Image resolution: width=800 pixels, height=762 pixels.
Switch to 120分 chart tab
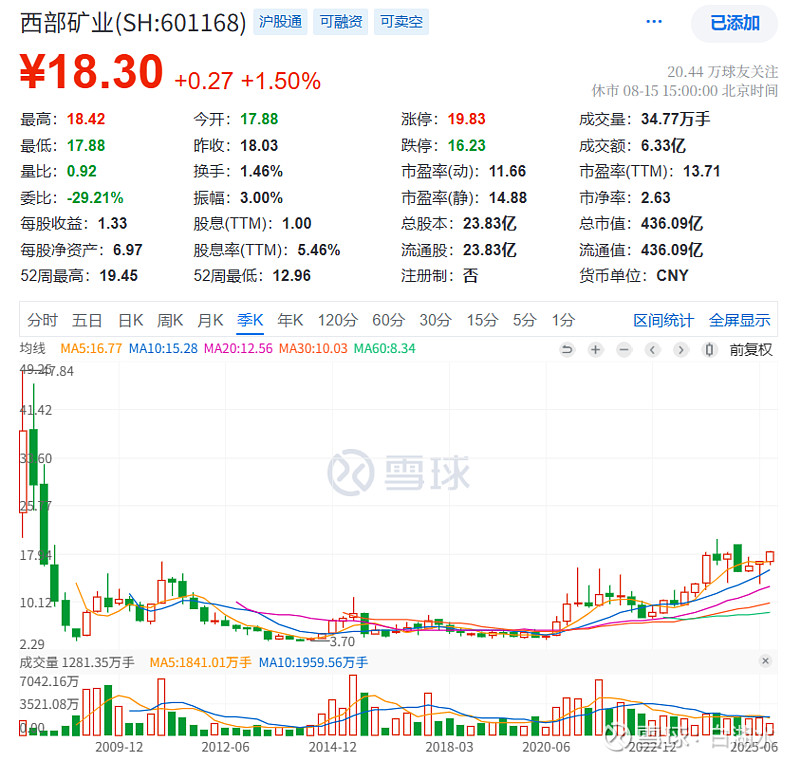[338, 320]
